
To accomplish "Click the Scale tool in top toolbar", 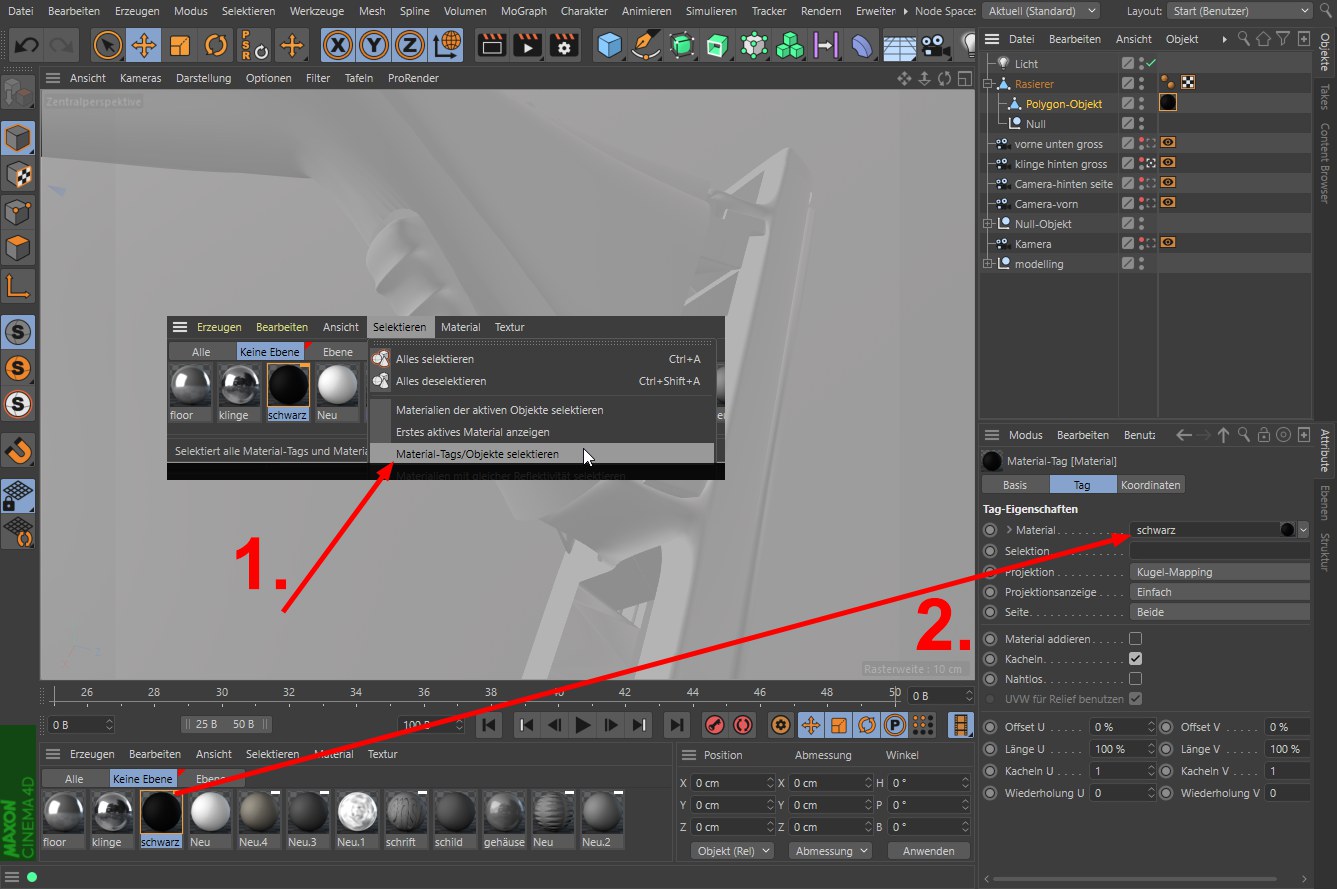I will [180, 45].
